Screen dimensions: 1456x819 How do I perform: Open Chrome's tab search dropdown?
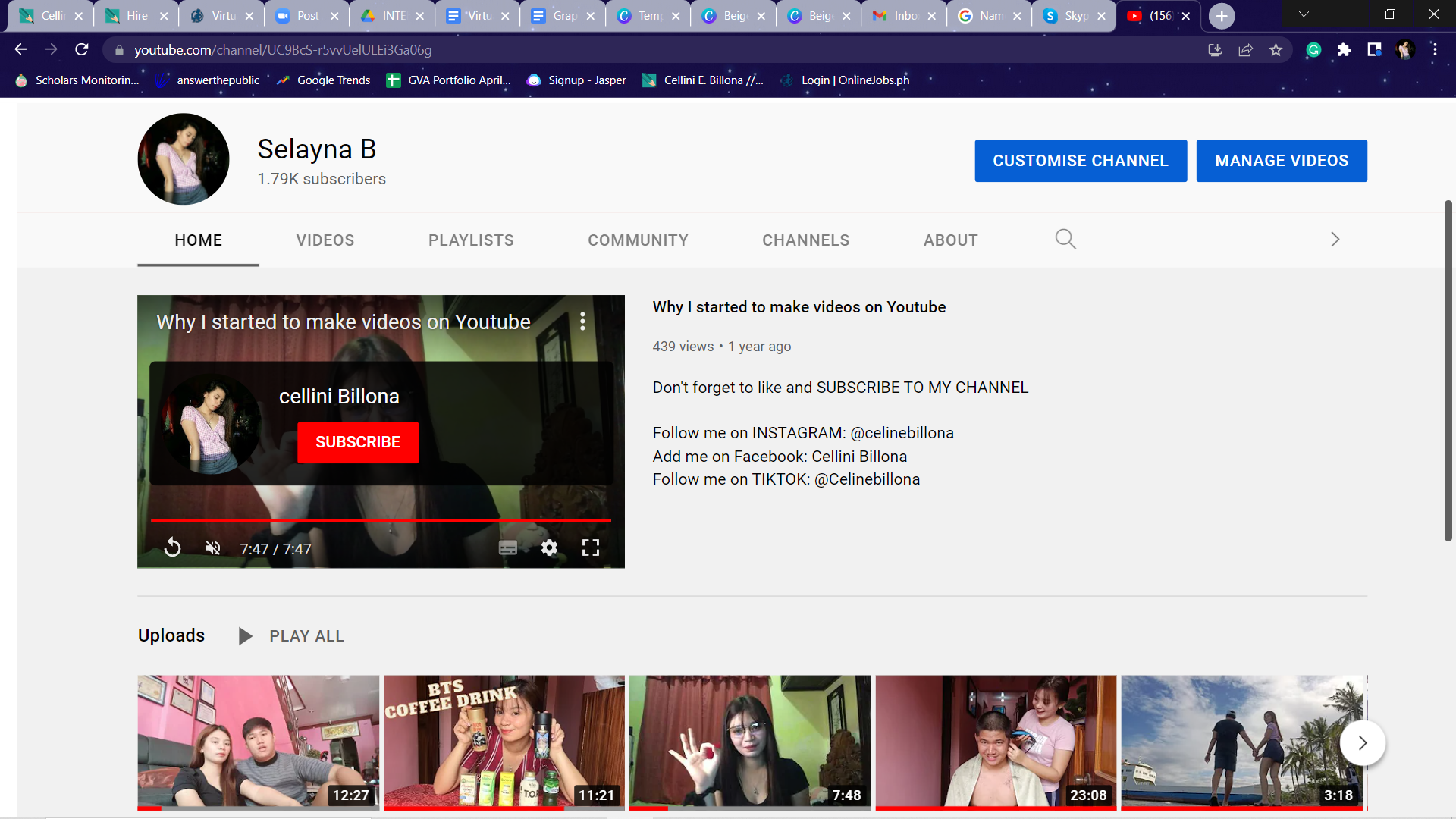pyautogui.click(x=1304, y=14)
